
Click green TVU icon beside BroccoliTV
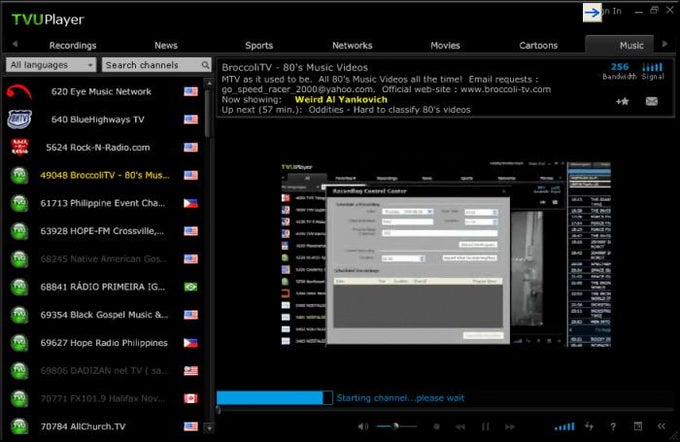tap(19, 175)
